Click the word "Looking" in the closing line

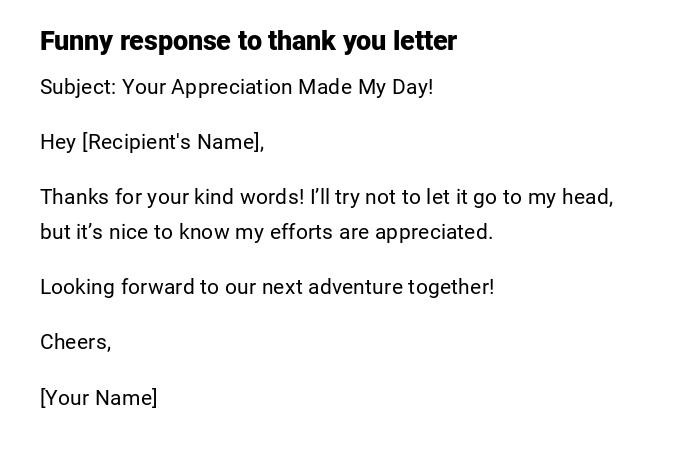click(x=77, y=287)
